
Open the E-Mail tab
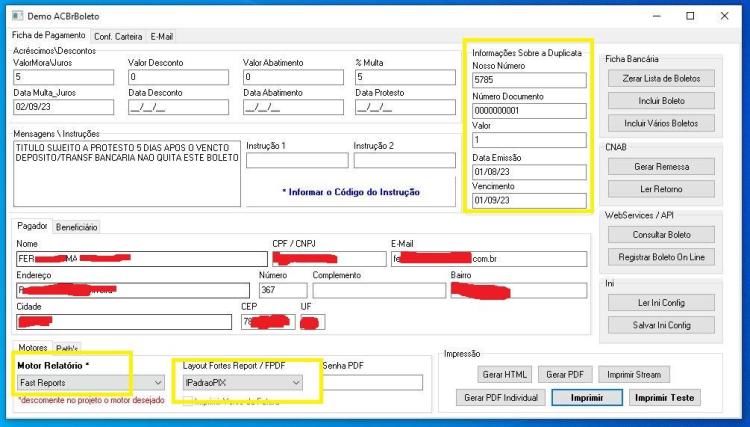coord(162,36)
